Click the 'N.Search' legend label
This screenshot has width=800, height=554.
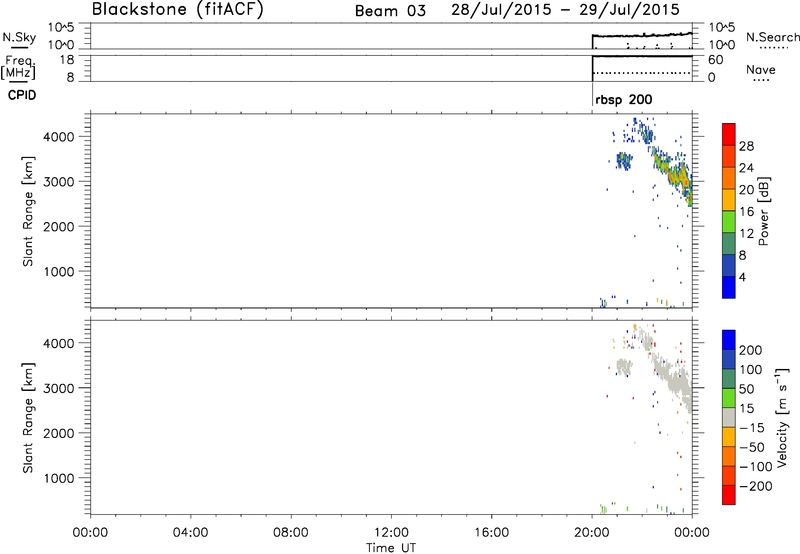[773, 37]
